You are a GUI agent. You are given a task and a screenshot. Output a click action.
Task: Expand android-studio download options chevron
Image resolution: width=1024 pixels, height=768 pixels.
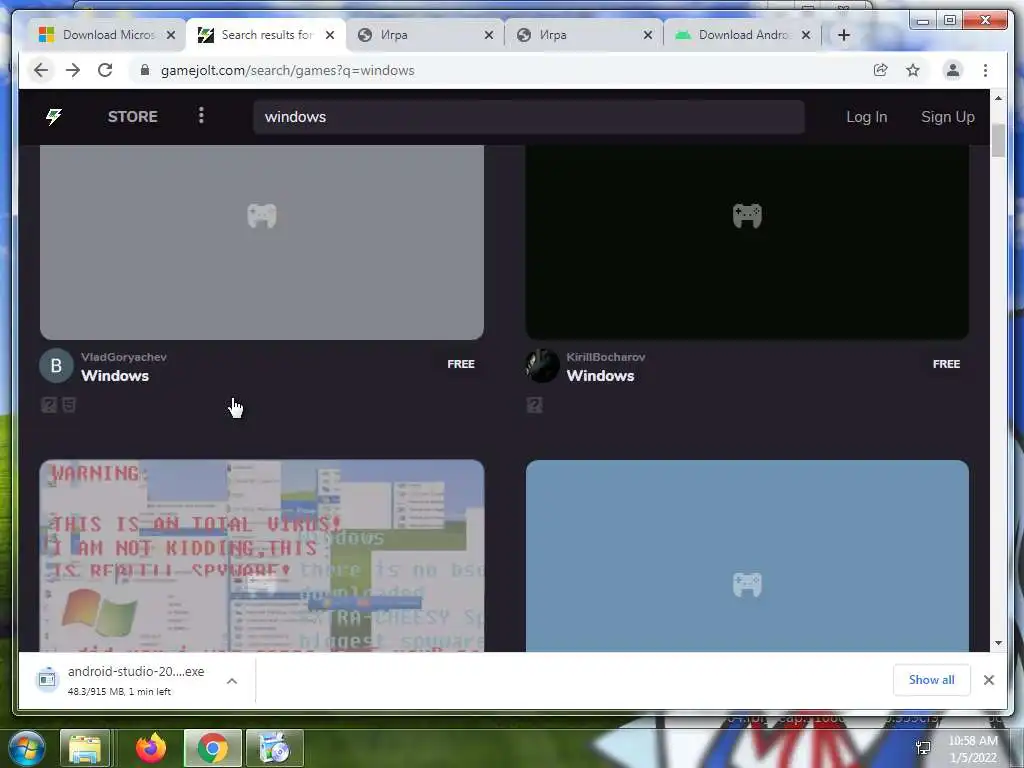coord(232,680)
